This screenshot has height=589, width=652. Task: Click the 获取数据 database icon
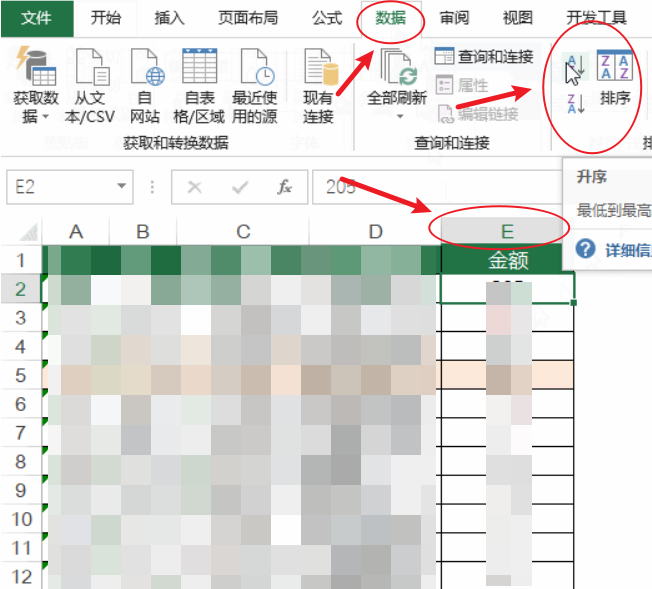pyautogui.click(x=36, y=66)
